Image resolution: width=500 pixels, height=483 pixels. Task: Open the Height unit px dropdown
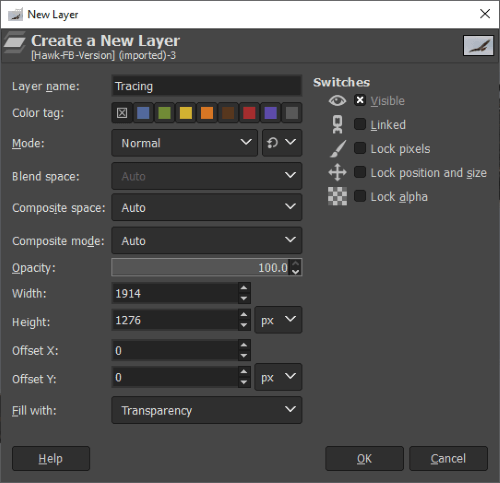[x=278, y=320]
